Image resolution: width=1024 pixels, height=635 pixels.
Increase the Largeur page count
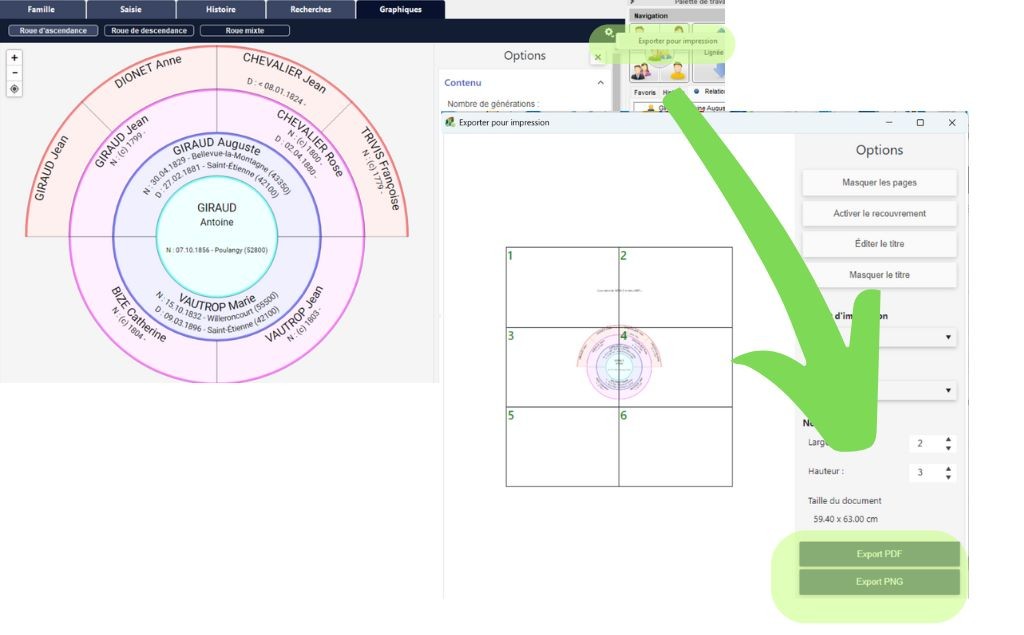click(x=948, y=440)
